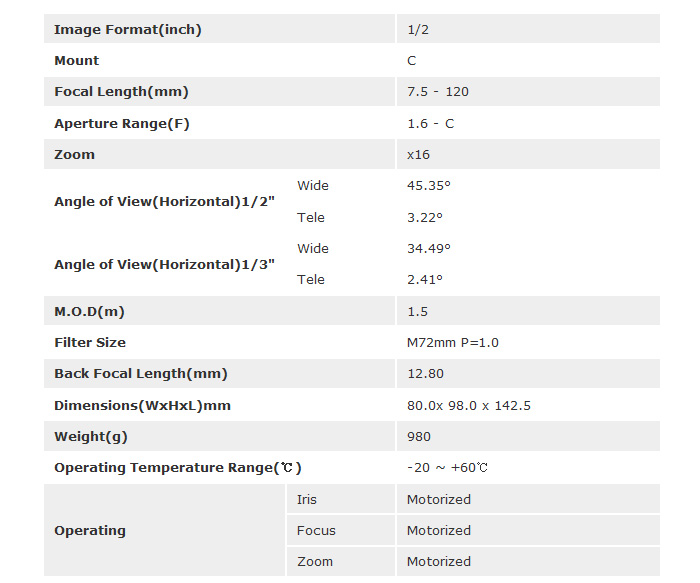The image size is (700, 583).
Task: Click the Motorized value in the bottom Zoom row
Action: 438,561
